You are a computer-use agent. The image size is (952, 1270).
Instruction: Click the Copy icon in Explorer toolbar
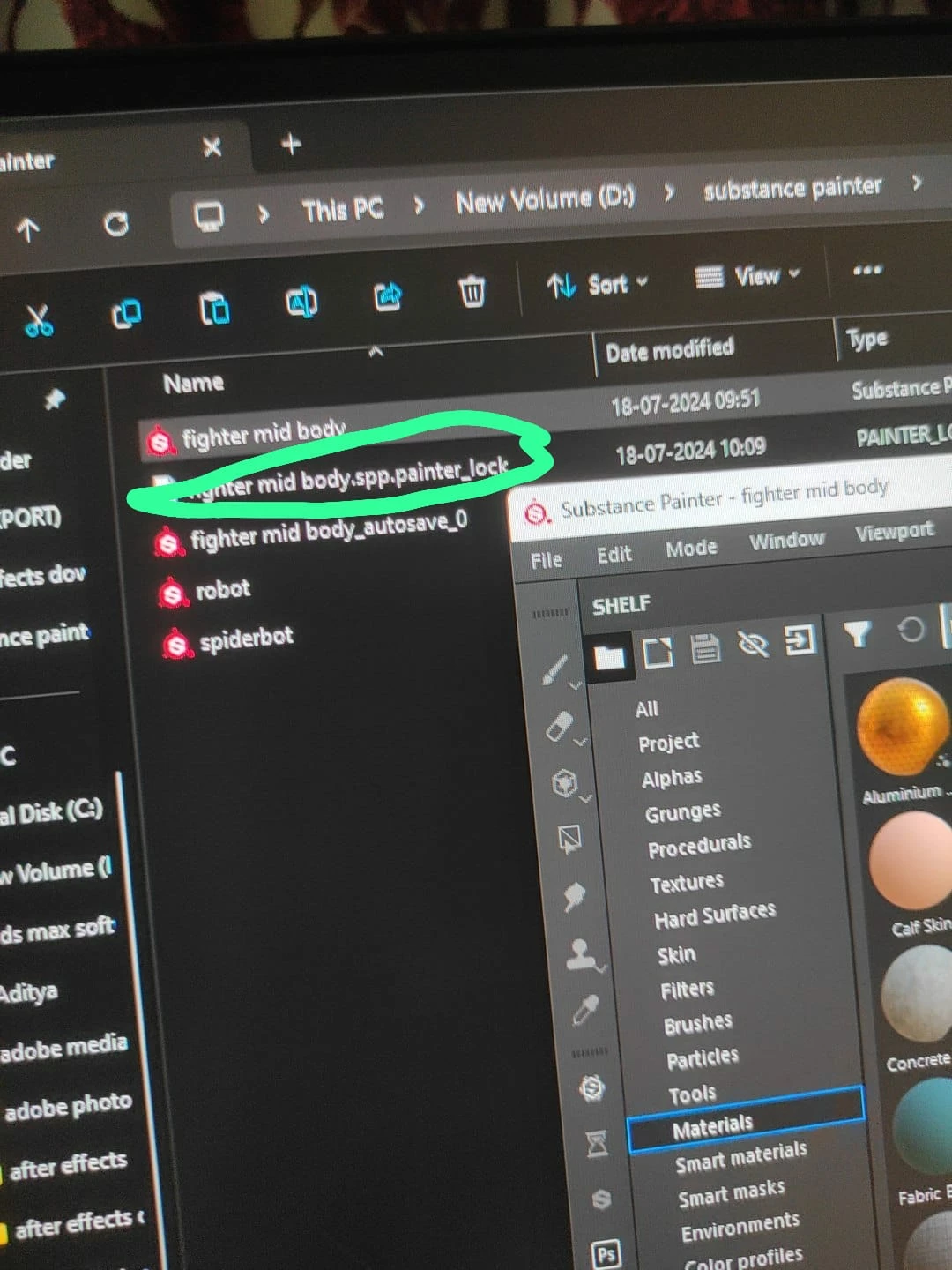click(126, 313)
